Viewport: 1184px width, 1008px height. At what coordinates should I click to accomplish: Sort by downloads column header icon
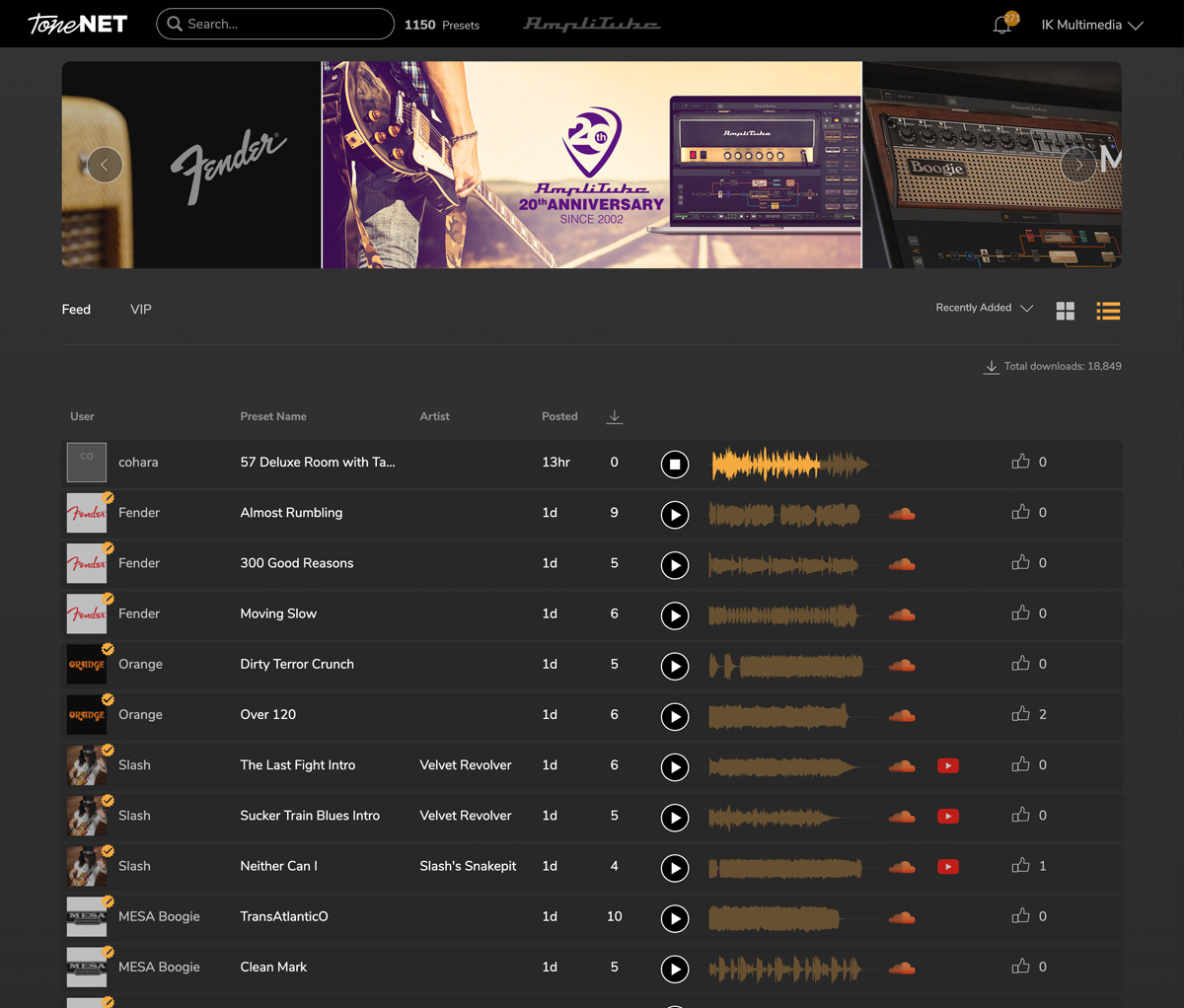615,416
